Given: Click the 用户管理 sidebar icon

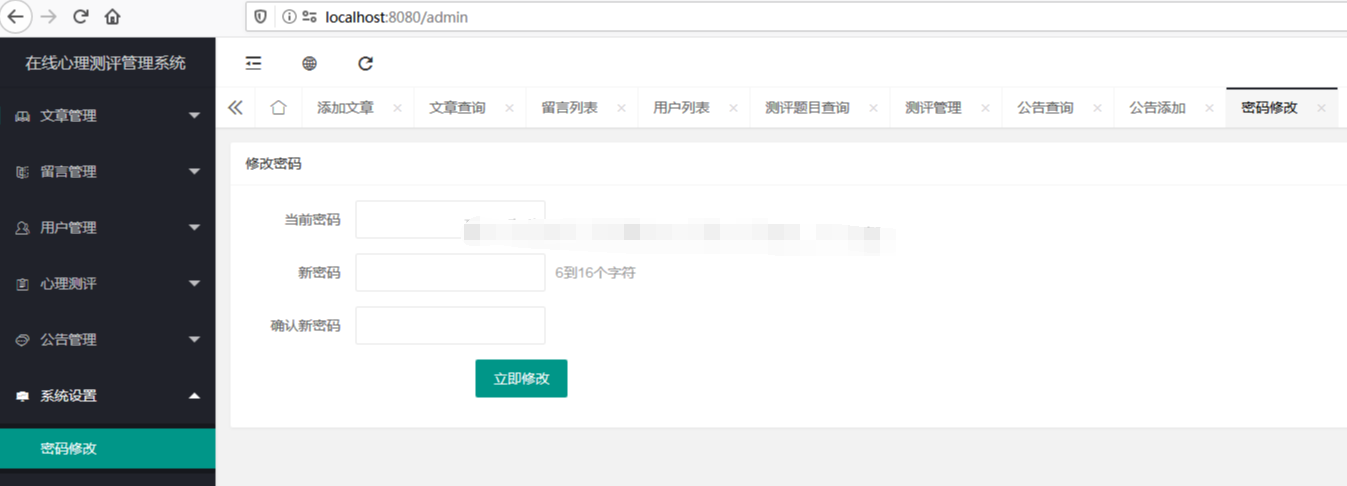Looking at the screenshot, I should pos(22,228).
